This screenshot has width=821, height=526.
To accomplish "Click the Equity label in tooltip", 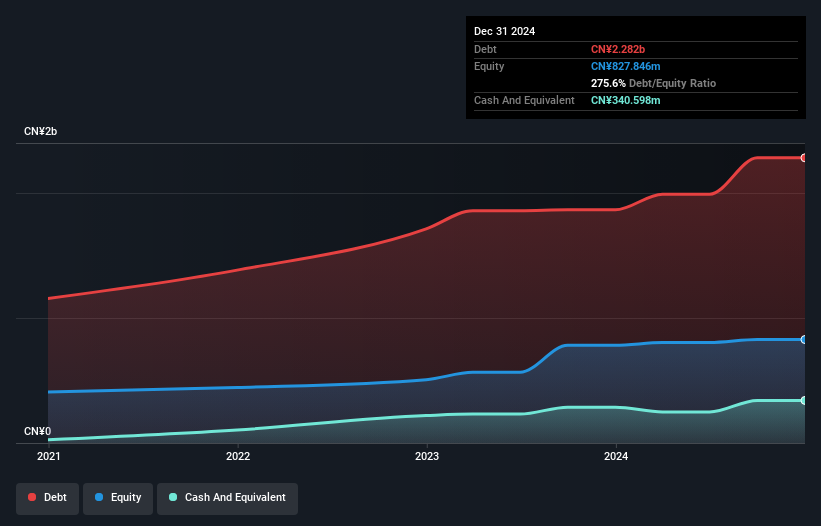I will click(489, 66).
